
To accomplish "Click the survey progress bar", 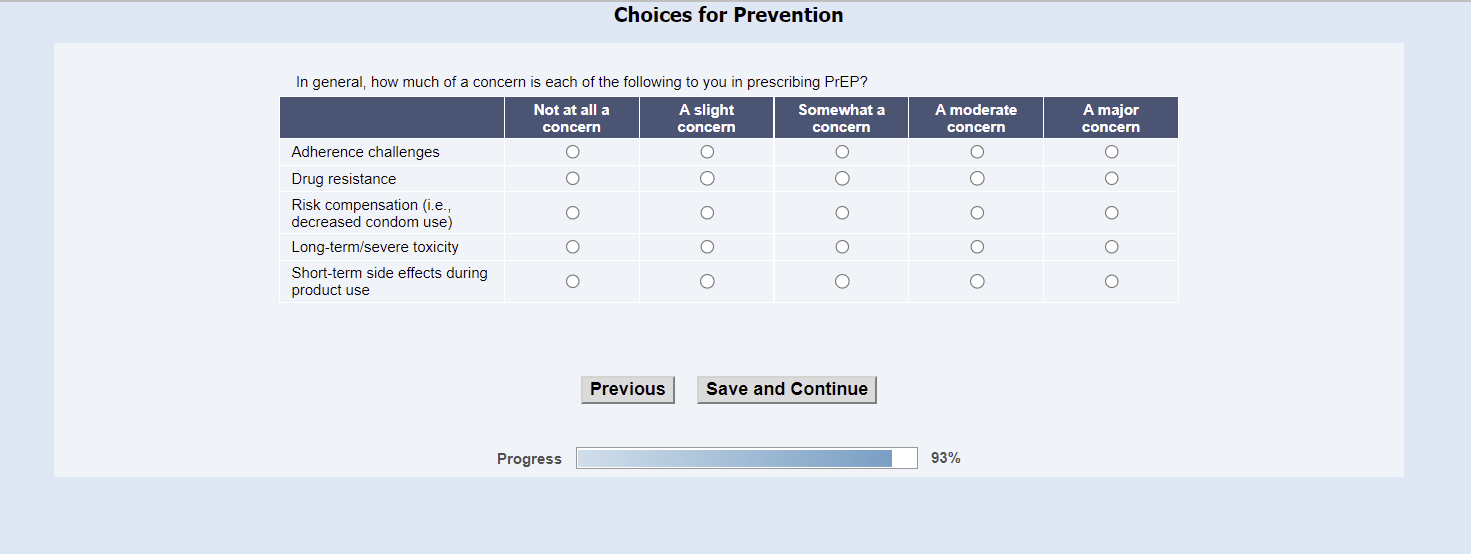I will point(746,458).
